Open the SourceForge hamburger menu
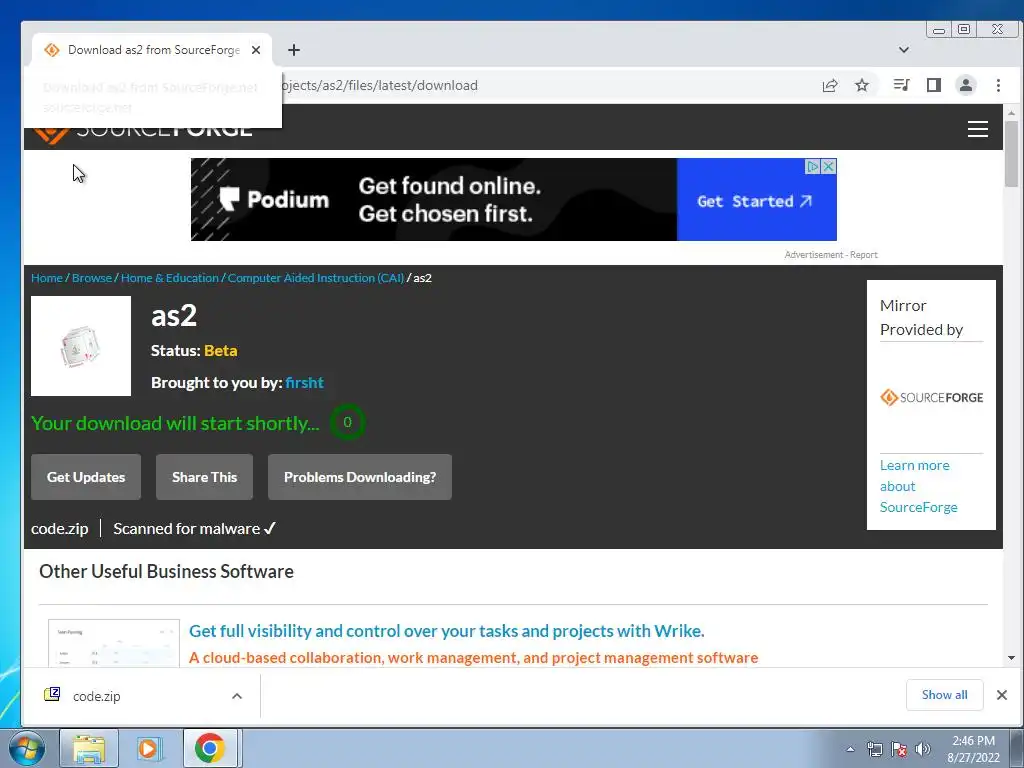This screenshot has width=1024, height=768. coord(978,129)
